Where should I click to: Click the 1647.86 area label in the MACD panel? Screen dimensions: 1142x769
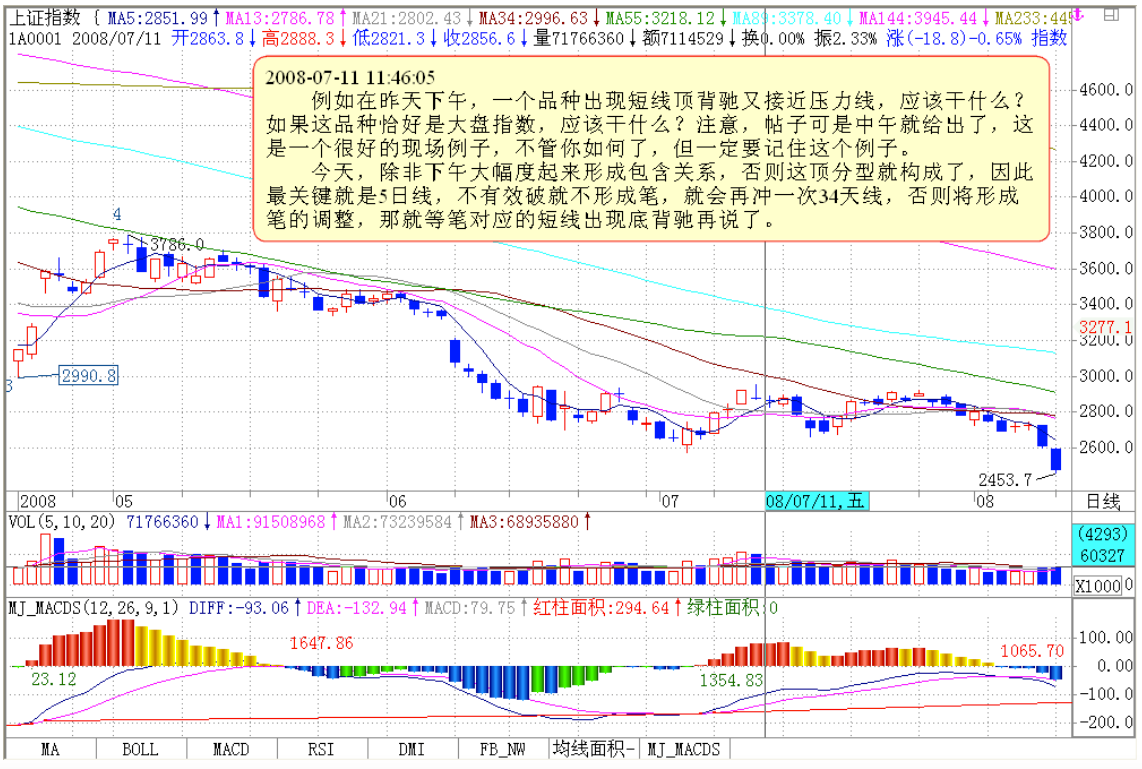click(x=321, y=643)
